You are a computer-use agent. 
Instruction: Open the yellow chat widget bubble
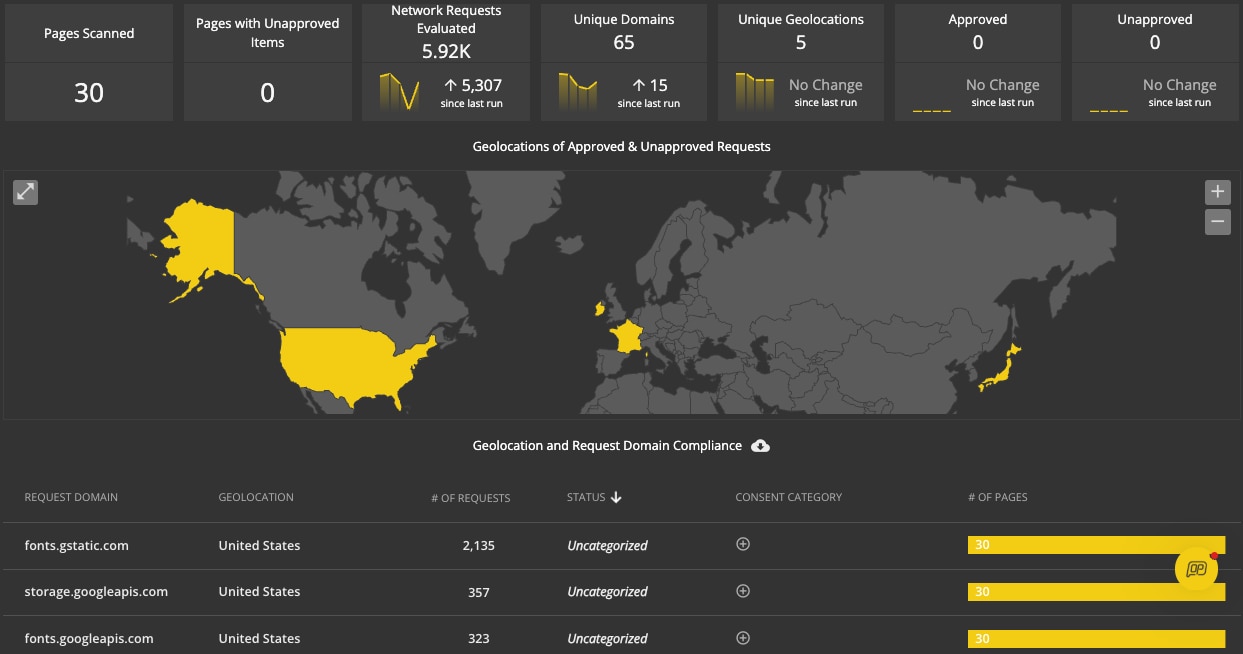click(x=1197, y=569)
